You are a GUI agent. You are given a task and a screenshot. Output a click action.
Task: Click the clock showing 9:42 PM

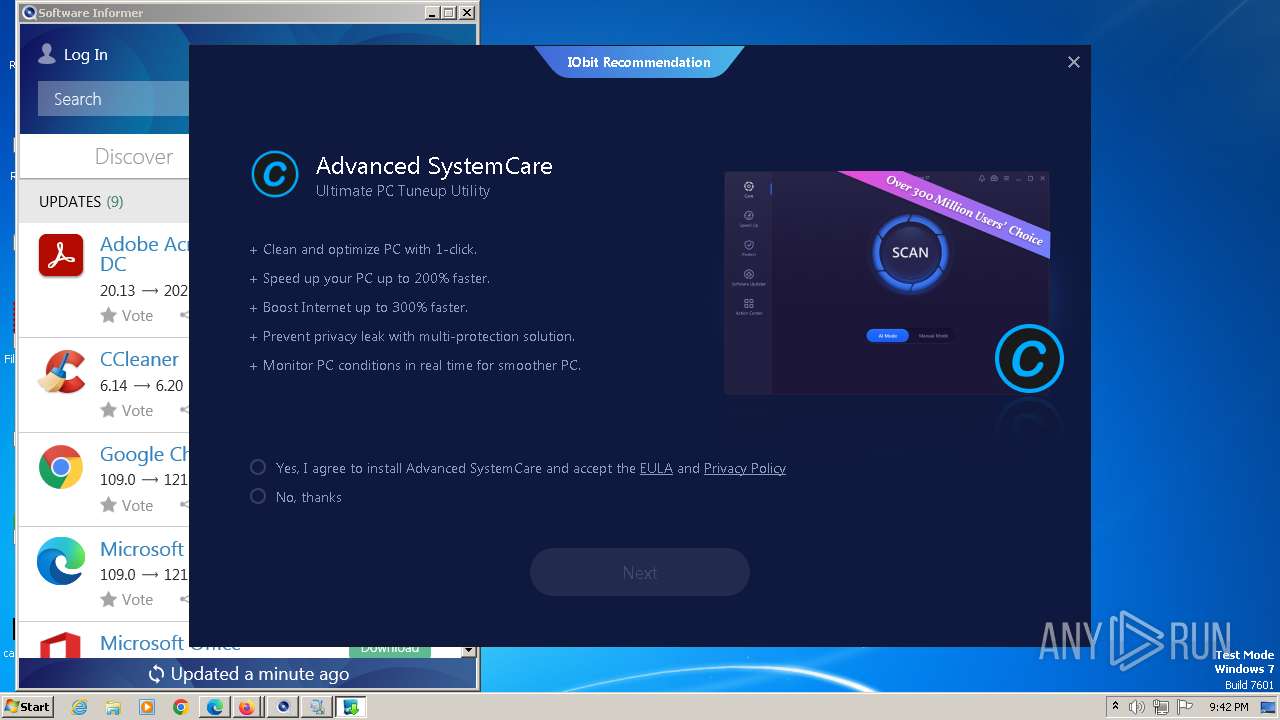pos(1228,707)
